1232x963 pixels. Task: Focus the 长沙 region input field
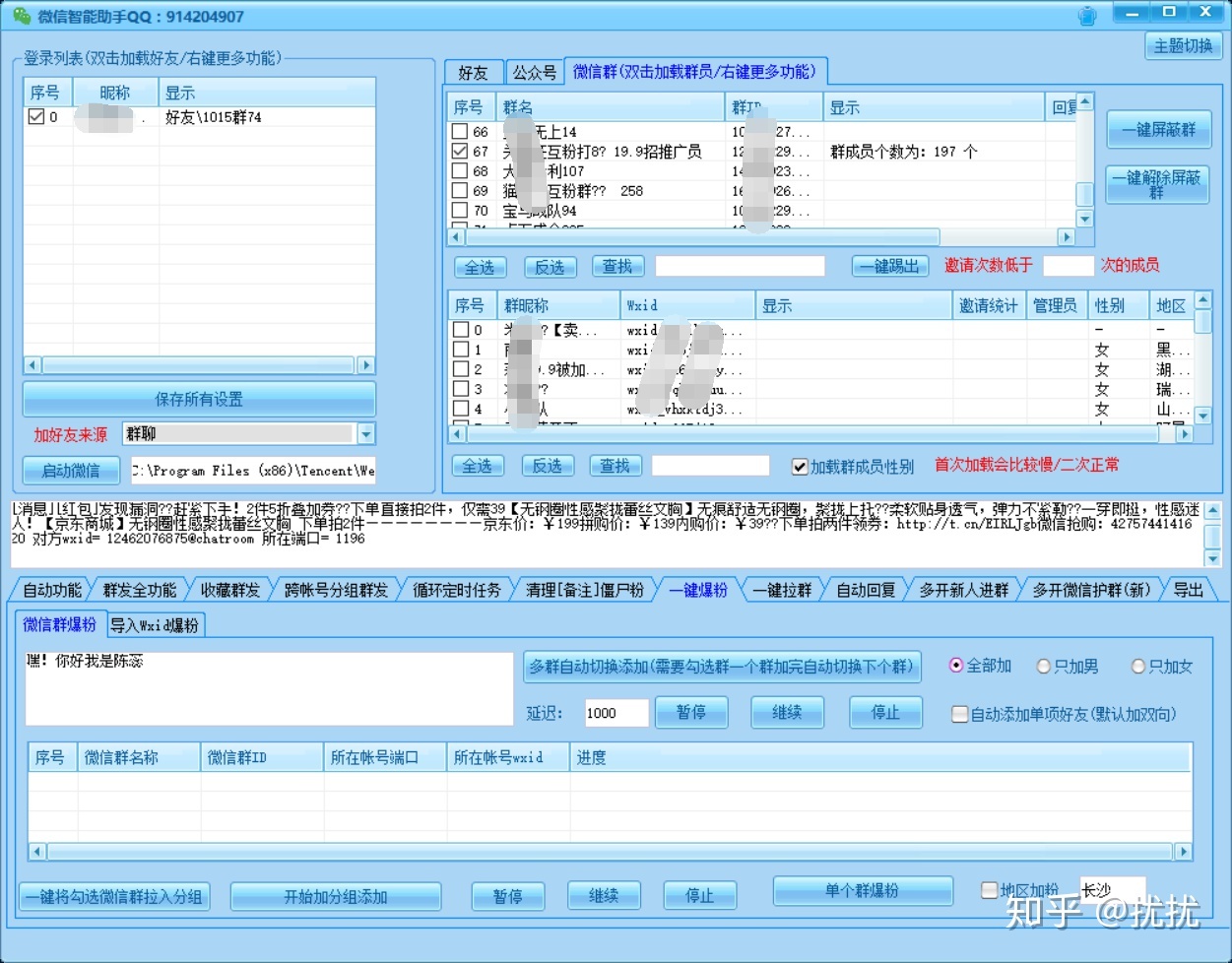(x=1113, y=890)
